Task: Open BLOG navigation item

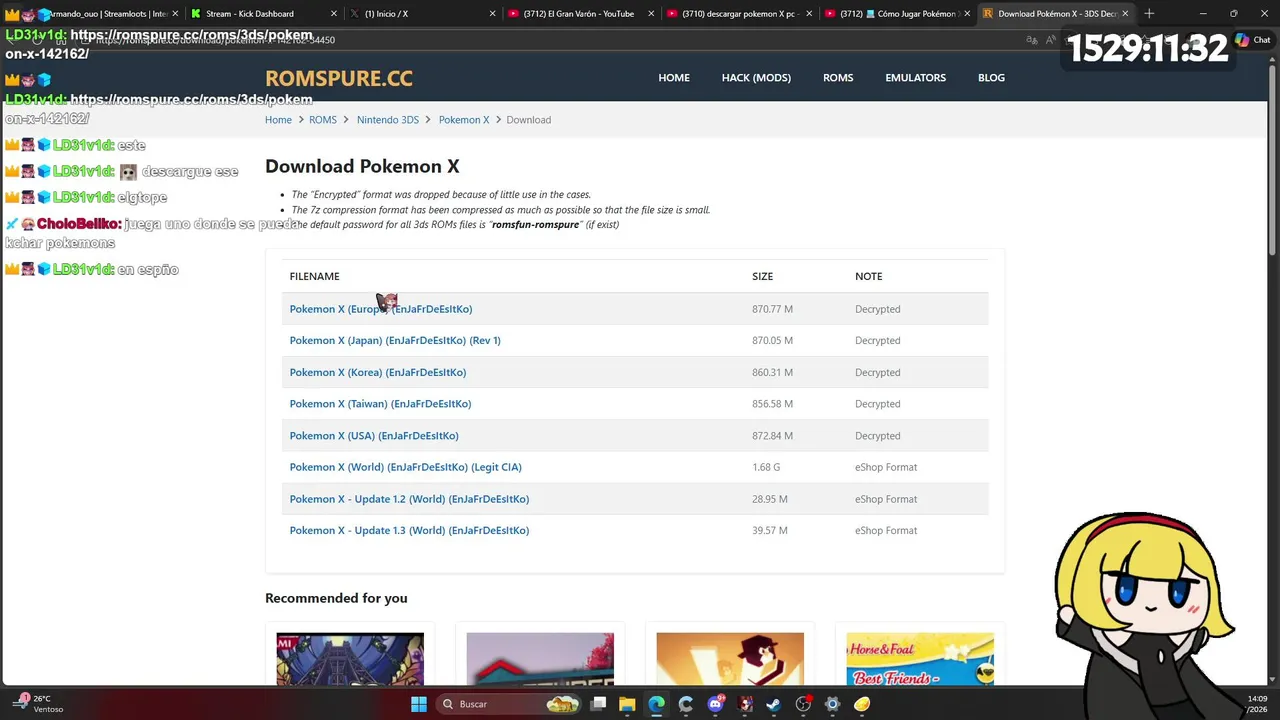Action: tap(991, 78)
